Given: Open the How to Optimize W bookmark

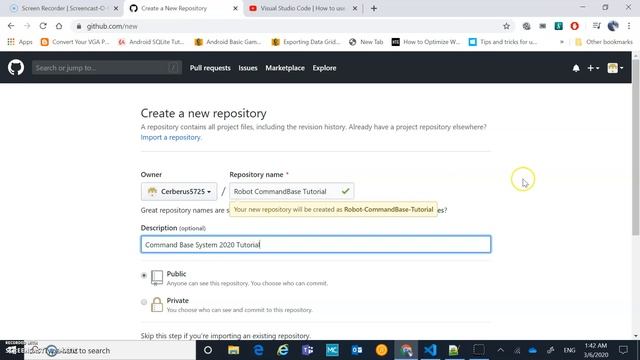Looking at the screenshot, I should pyautogui.click(x=426, y=42).
